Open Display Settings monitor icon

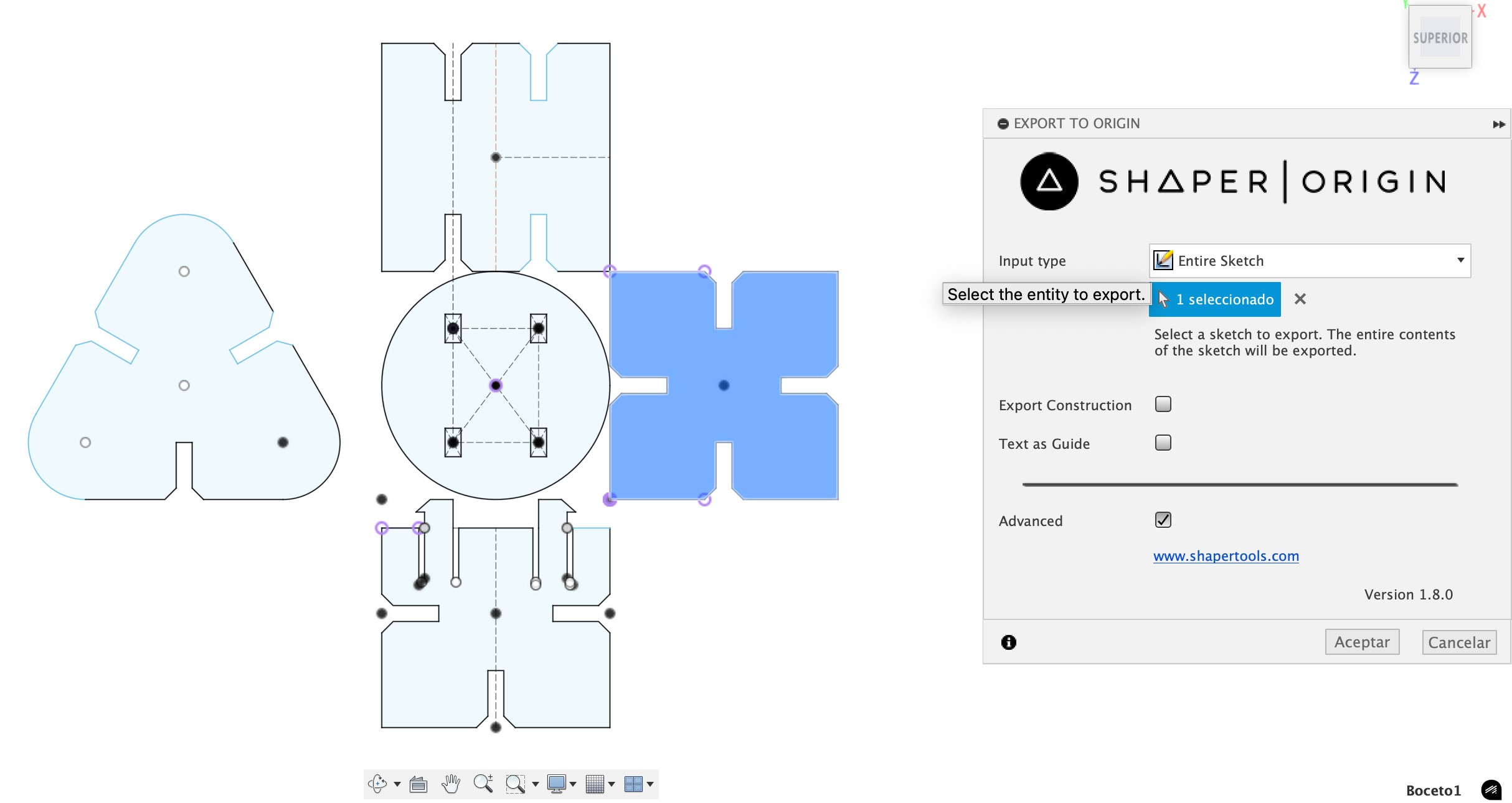point(556,784)
